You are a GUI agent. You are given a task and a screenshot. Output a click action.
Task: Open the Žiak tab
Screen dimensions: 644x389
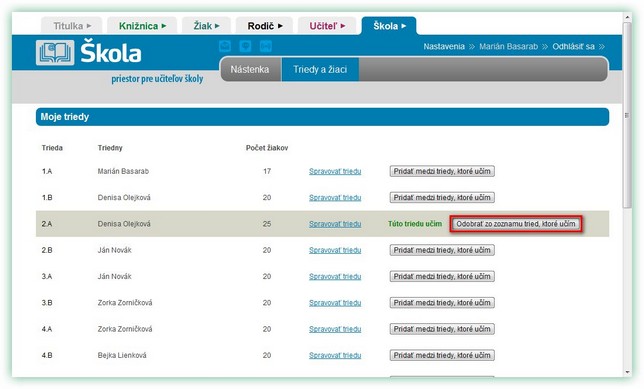(x=206, y=26)
